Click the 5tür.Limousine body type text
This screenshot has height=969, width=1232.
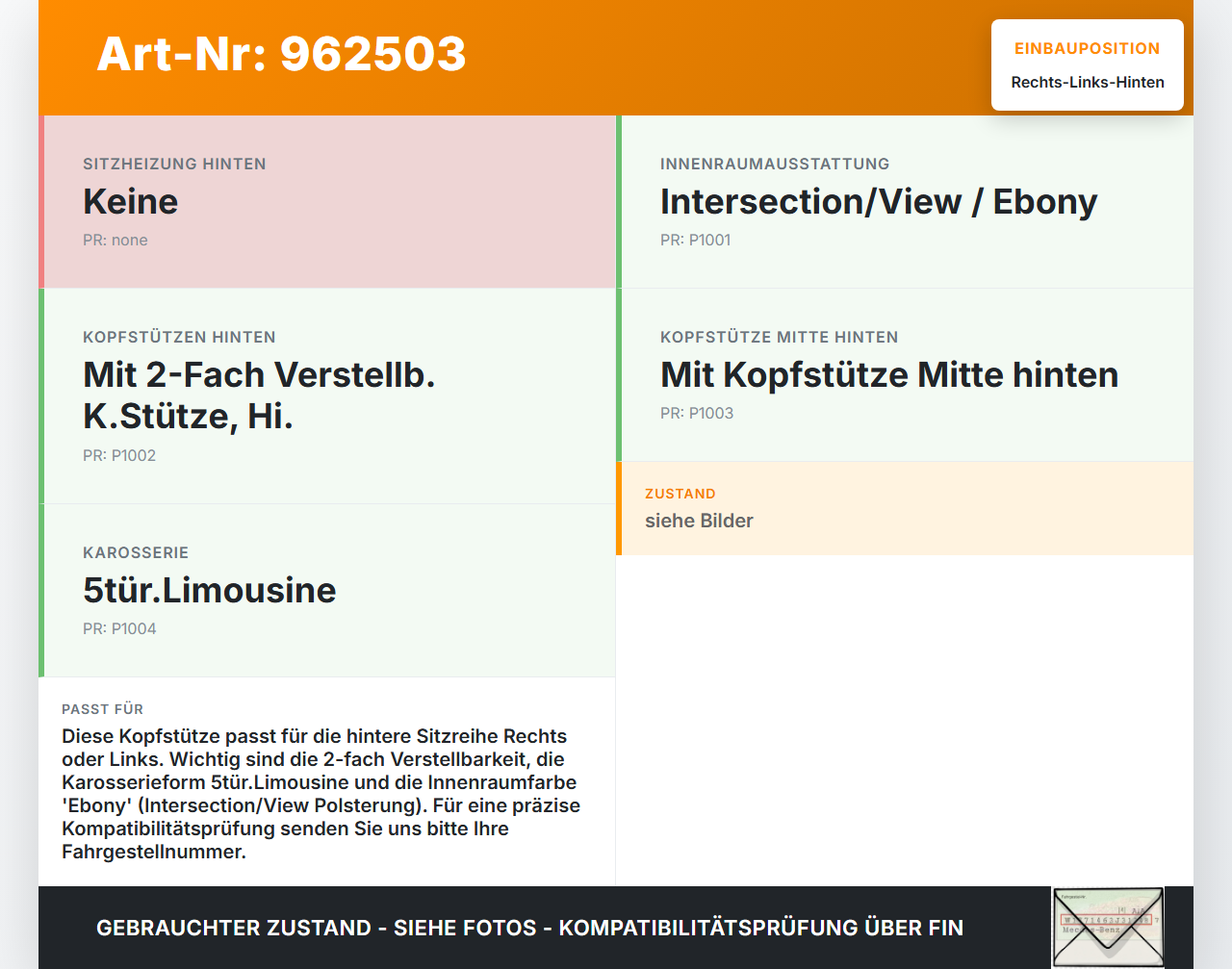click(210, 590)
